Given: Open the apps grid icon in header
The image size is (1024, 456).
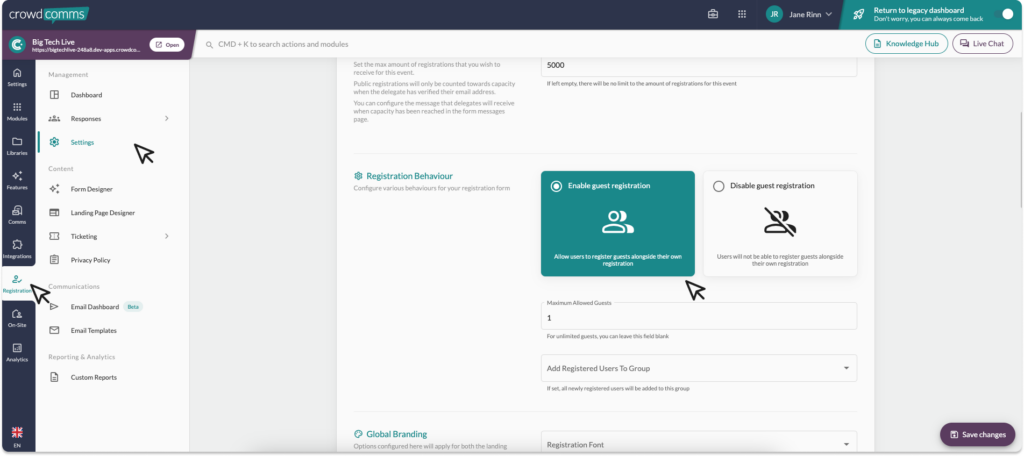Looking at the screenshot, I should point(741,14).
